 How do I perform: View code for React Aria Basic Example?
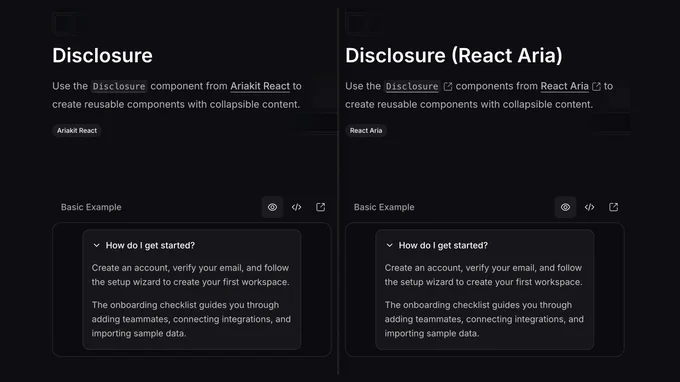(x=589, y=207)
